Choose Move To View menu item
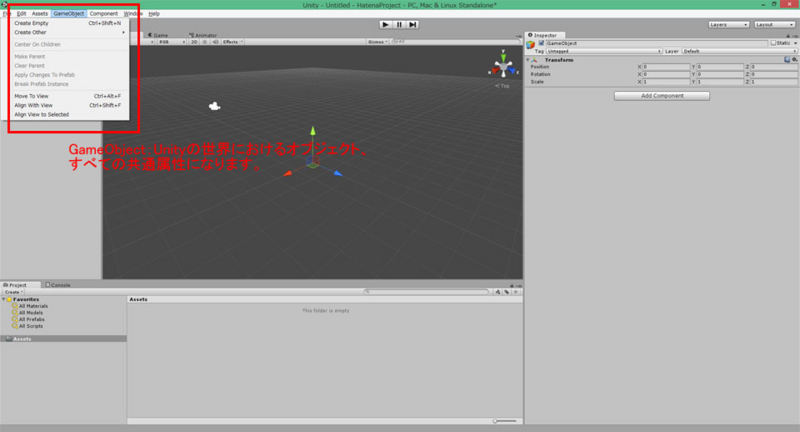The width and height of the screenshot is (800, 432). [67, 96]
